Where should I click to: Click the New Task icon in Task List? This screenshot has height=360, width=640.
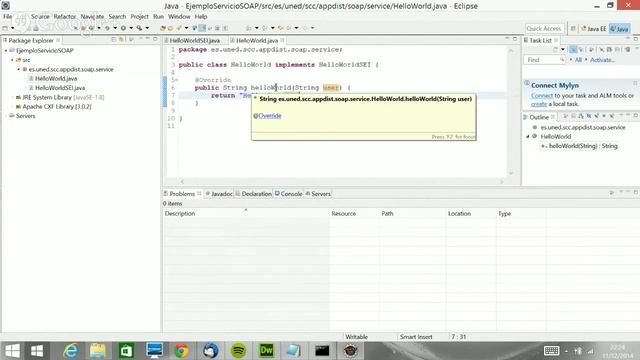pyautogui.click(x=556, y=49)
